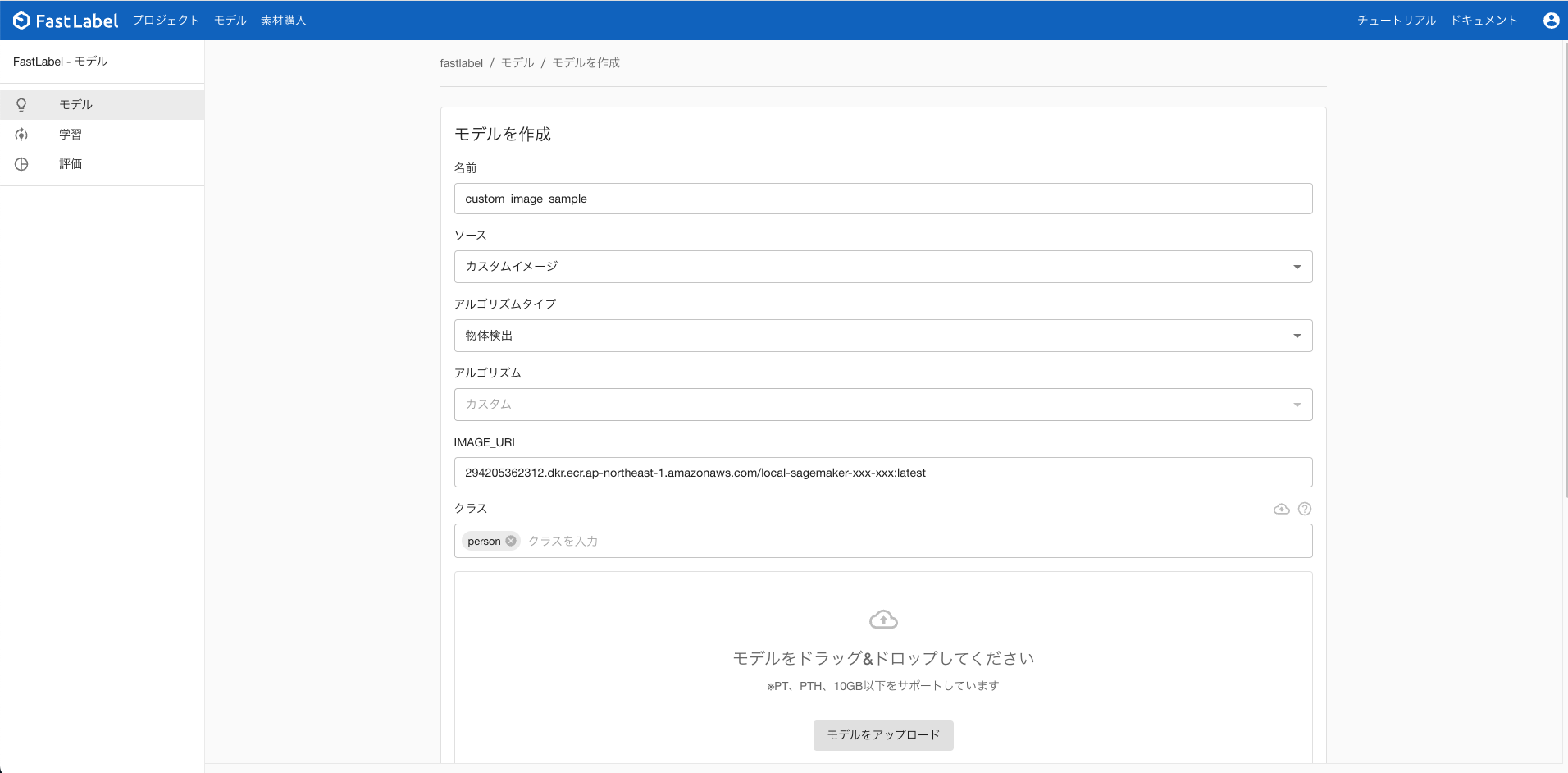Open the チュートリアル link in header

click(x=1397, y=21)
